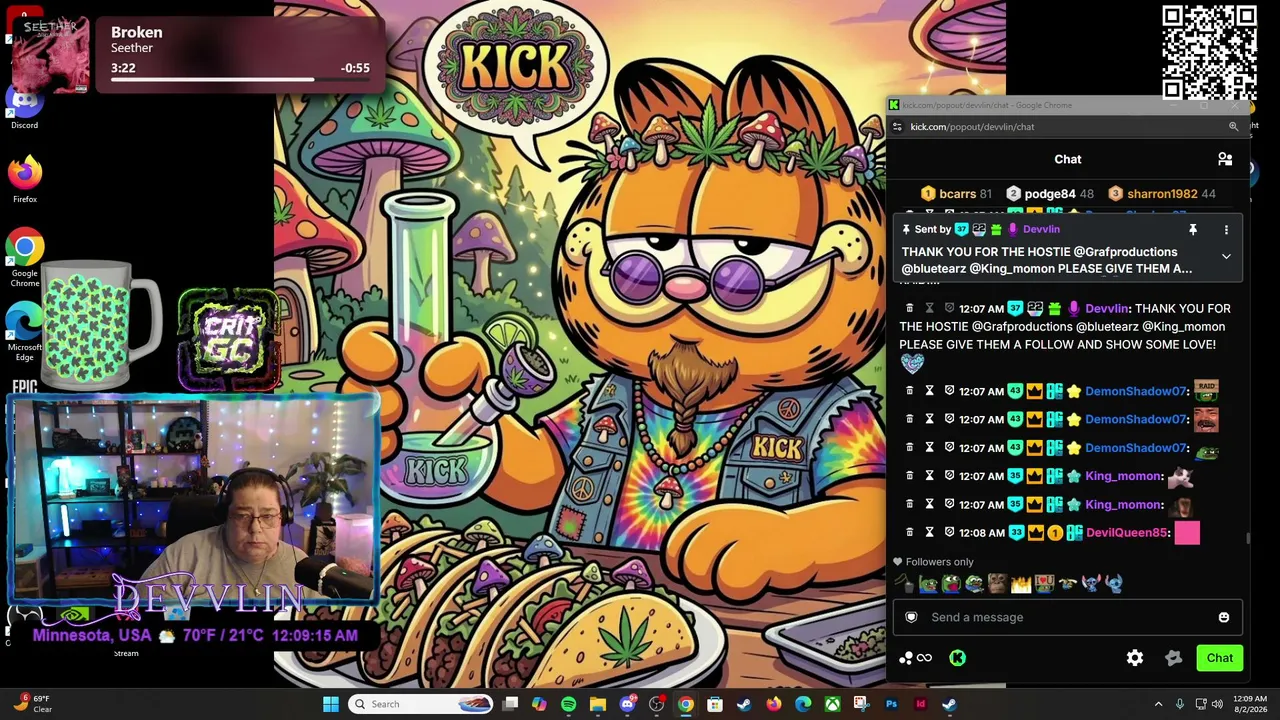Select top gifter bcarrs in leaderboard
Image resolution: width=1280 pixels, height=720 pixels.
tap(956, 194)
